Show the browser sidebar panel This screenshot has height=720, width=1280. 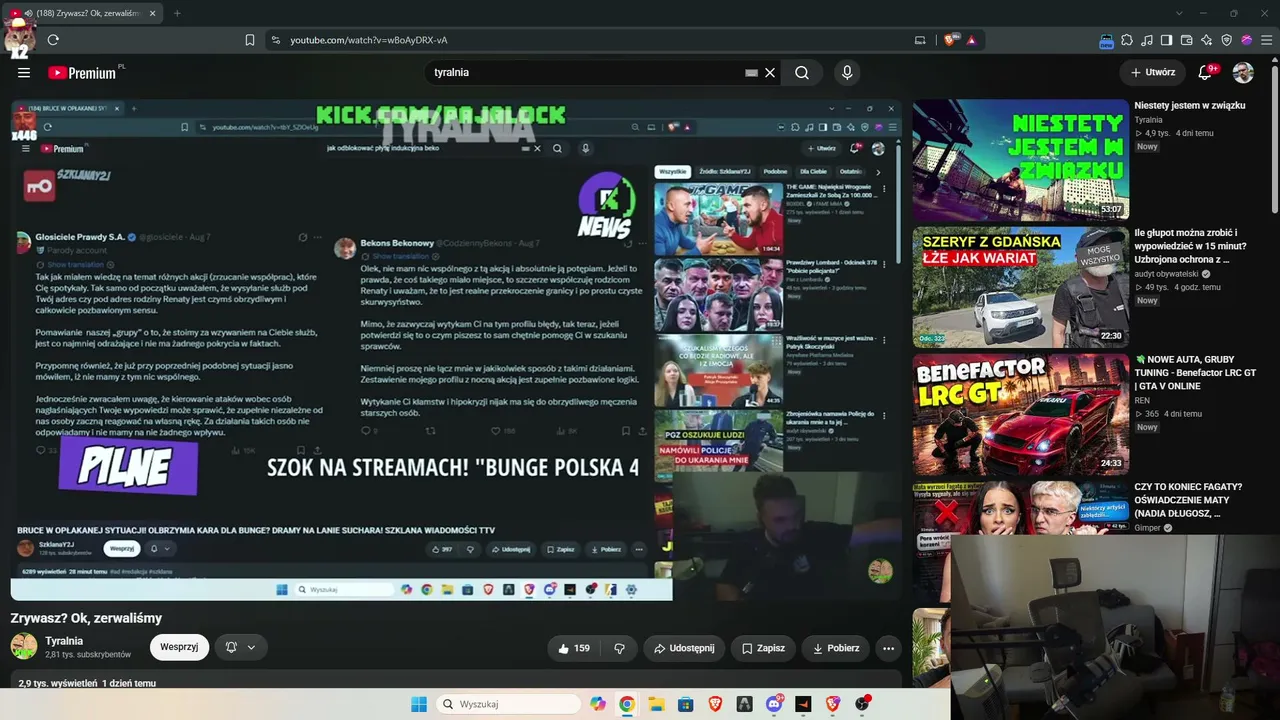[1167, 40]
